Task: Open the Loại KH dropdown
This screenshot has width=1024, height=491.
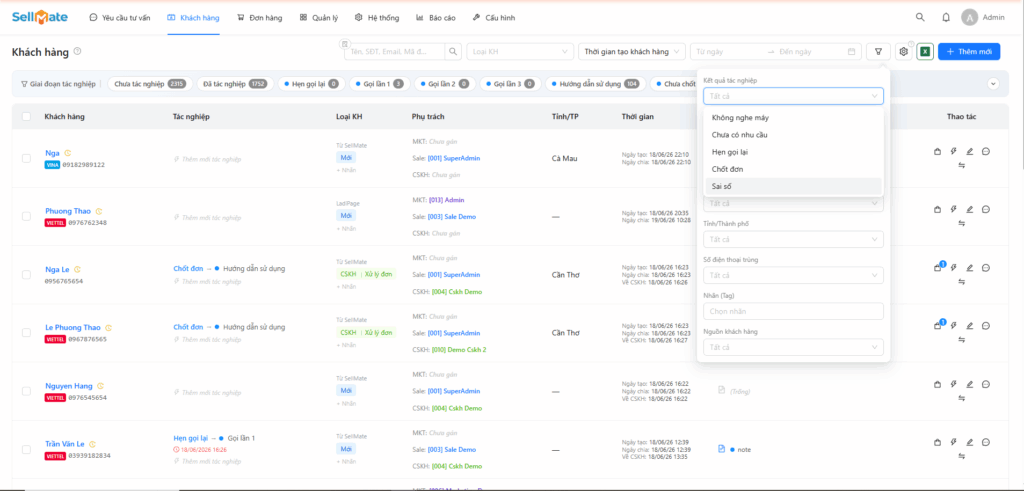Action: pyautogui.click(x=520, y=52)
